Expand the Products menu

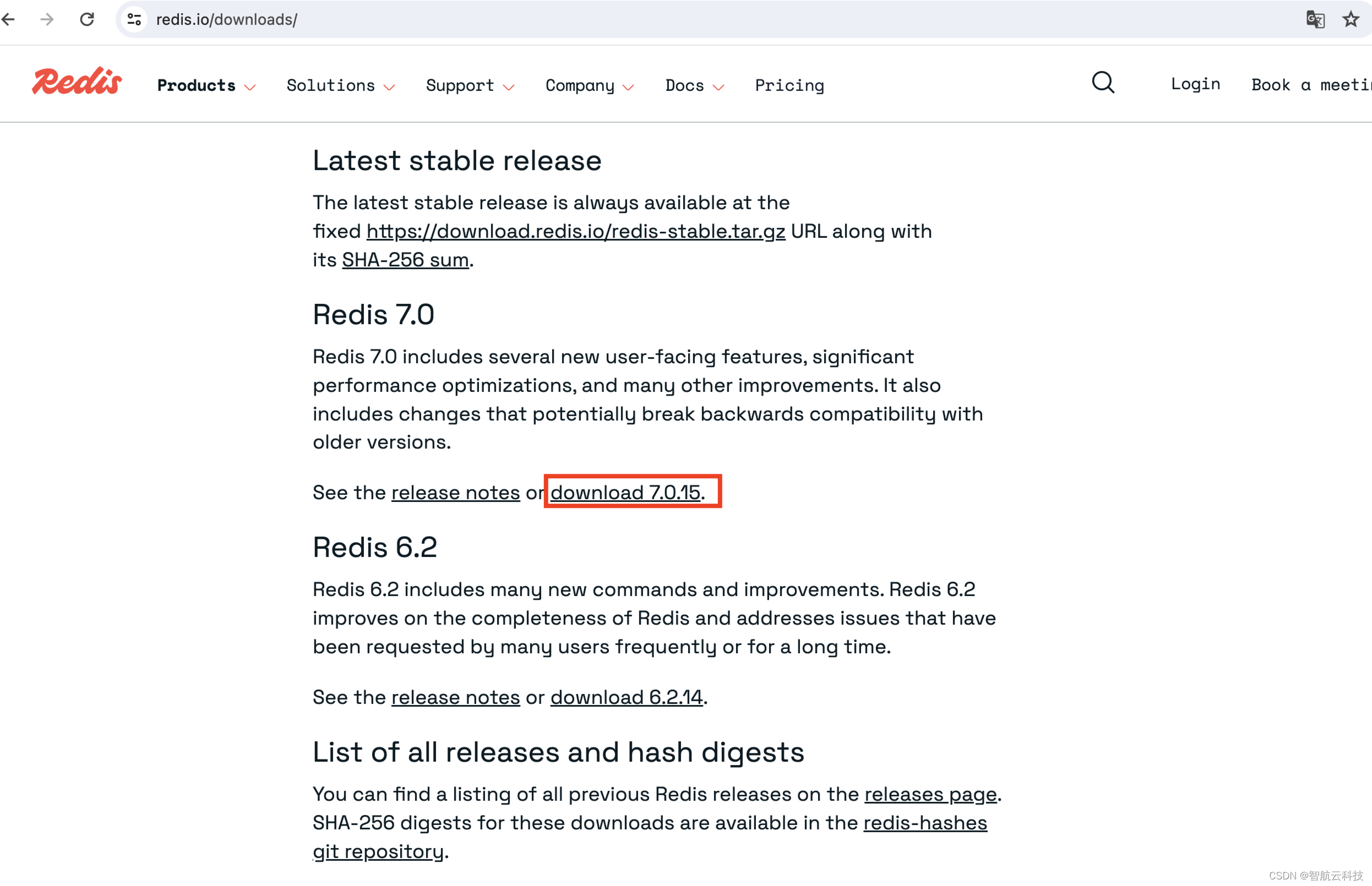(x=206, y=85)
